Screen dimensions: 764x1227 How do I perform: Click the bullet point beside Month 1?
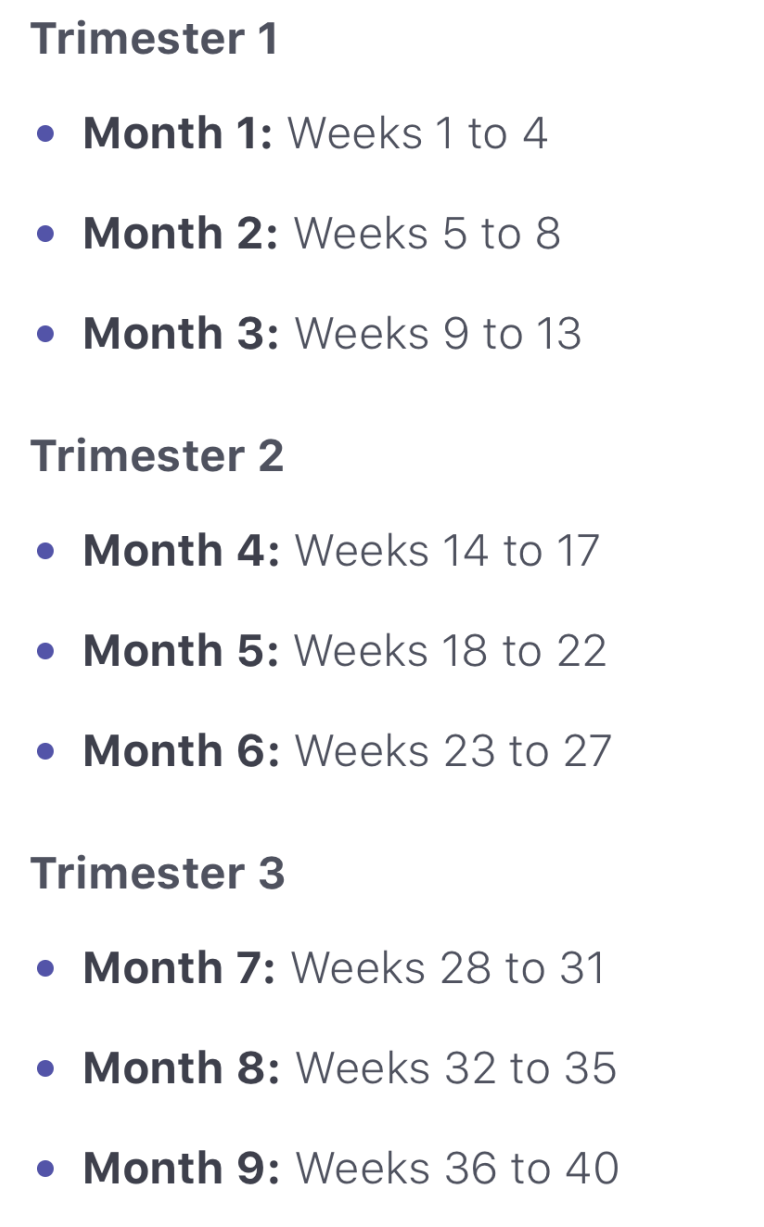(x=45, y=133)
